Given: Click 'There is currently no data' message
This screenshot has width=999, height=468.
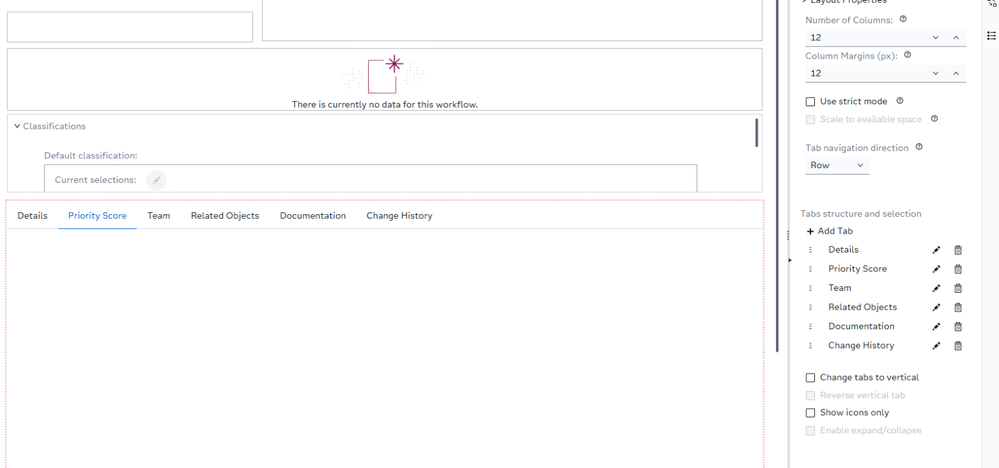Looking at the screenshot, I should [x=385, y=104].
